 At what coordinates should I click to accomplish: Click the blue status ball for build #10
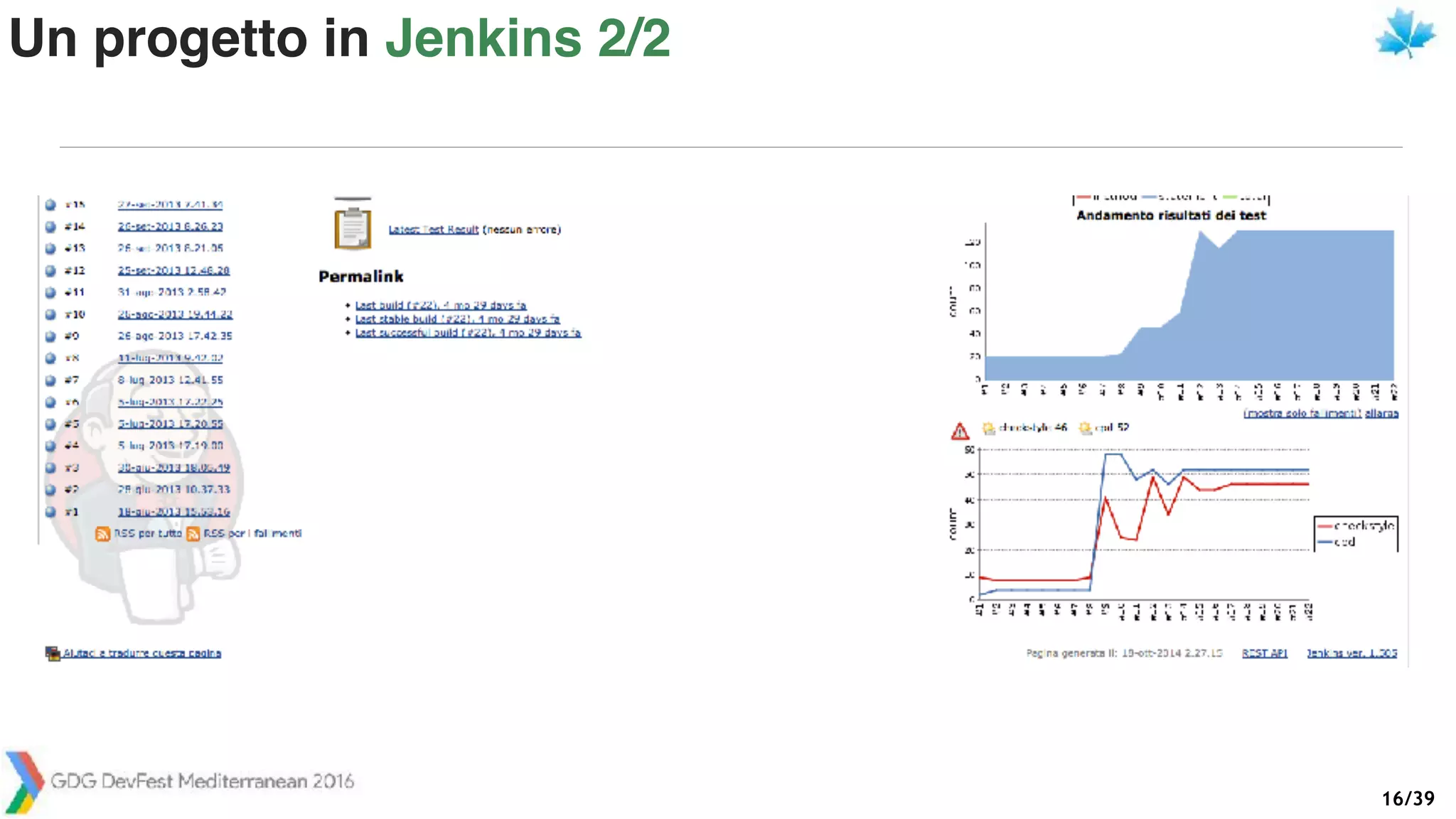pyautogui.click(x=50, y=314)
